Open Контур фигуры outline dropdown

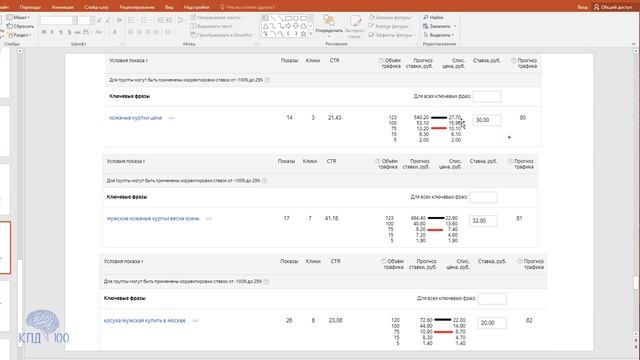coord(389,26)
